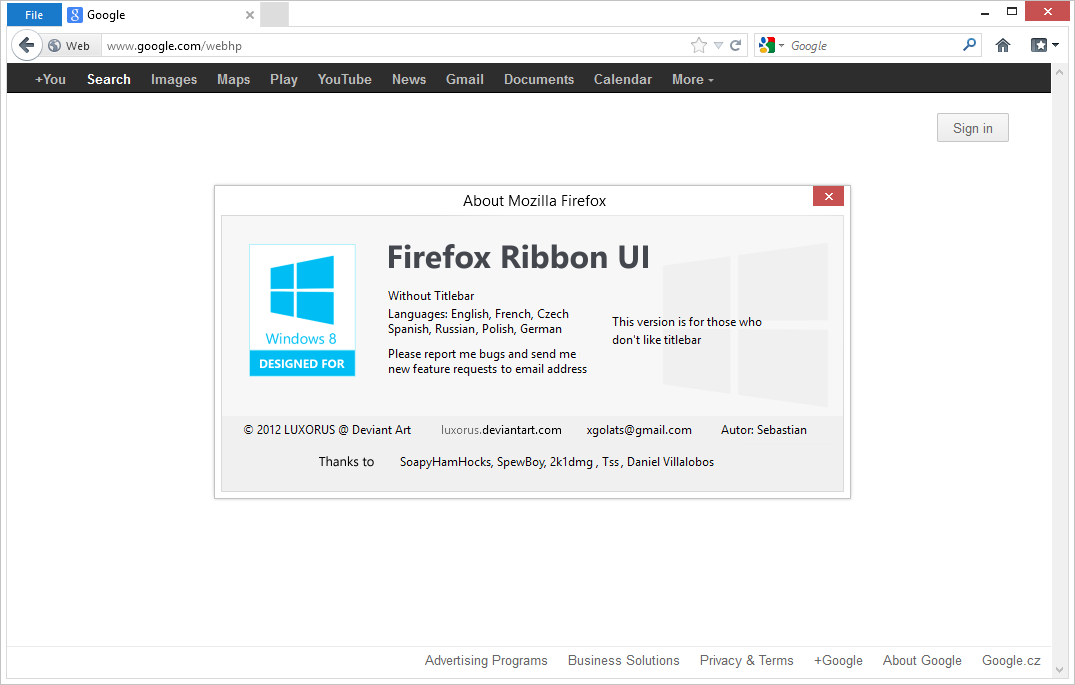Click the 'Autor: Sebastian' text
This screenshot has height=685, width=1075.
(x=764, y=430)
